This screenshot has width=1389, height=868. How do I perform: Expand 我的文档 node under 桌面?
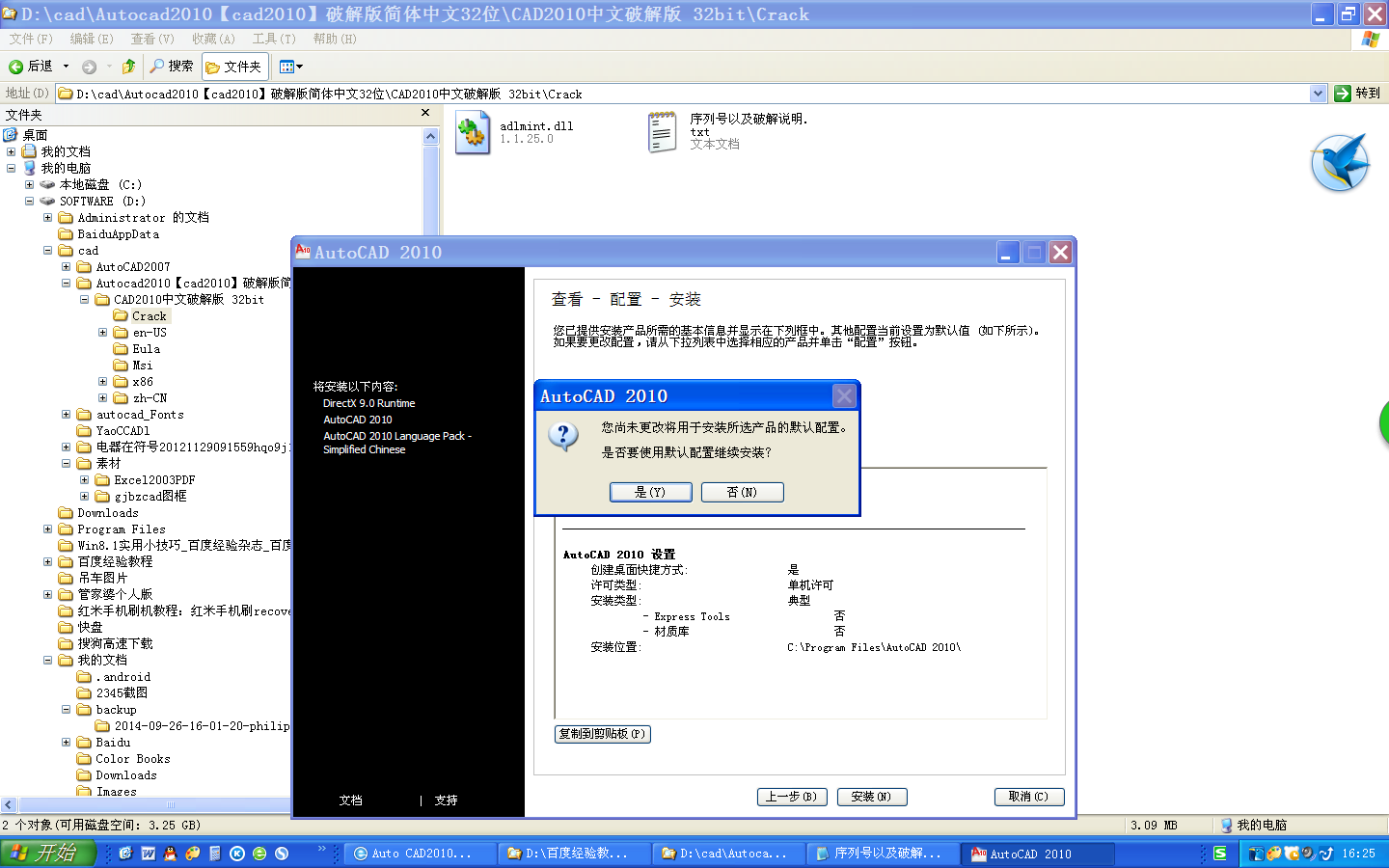(x=11, y=151)
